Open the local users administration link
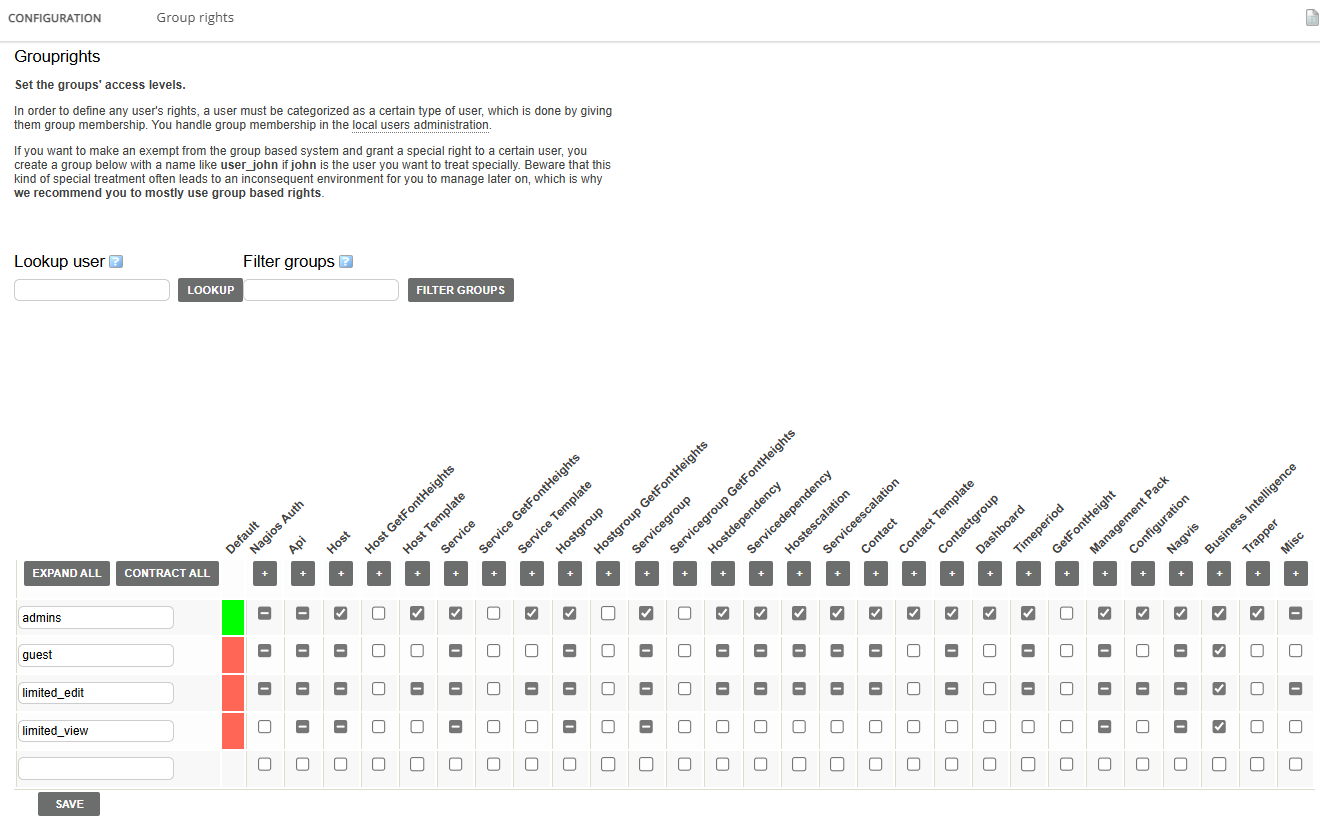 (x=420, y=126)
